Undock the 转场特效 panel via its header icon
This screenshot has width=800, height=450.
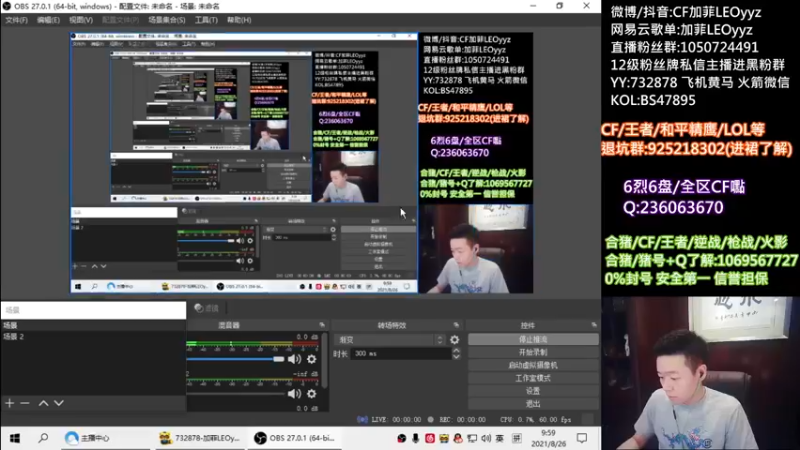point(456,325)
